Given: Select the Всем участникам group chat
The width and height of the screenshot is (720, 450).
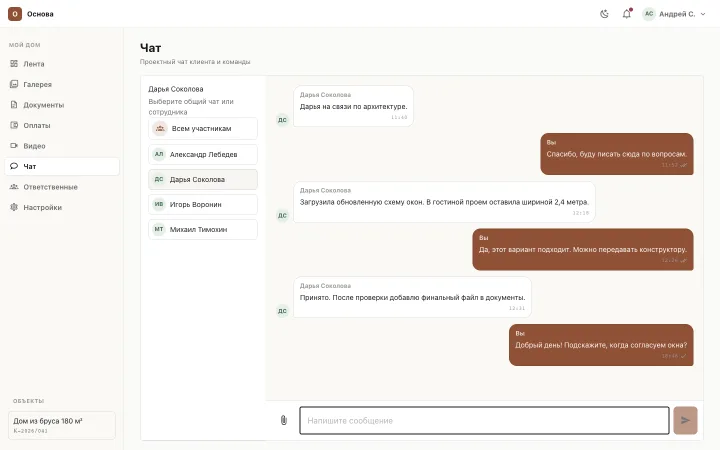Looking at the screenshot, I should (x=203, y=129).
